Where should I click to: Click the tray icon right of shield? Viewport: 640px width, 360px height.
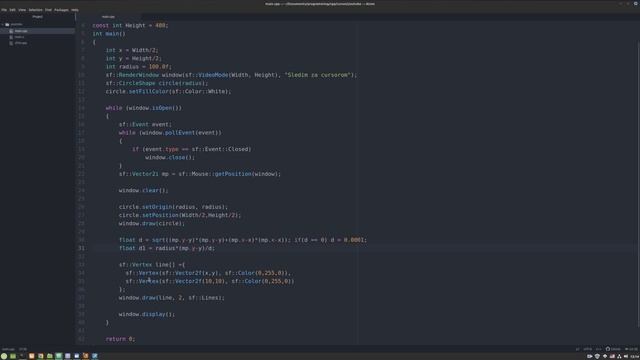tap(605, 356)
